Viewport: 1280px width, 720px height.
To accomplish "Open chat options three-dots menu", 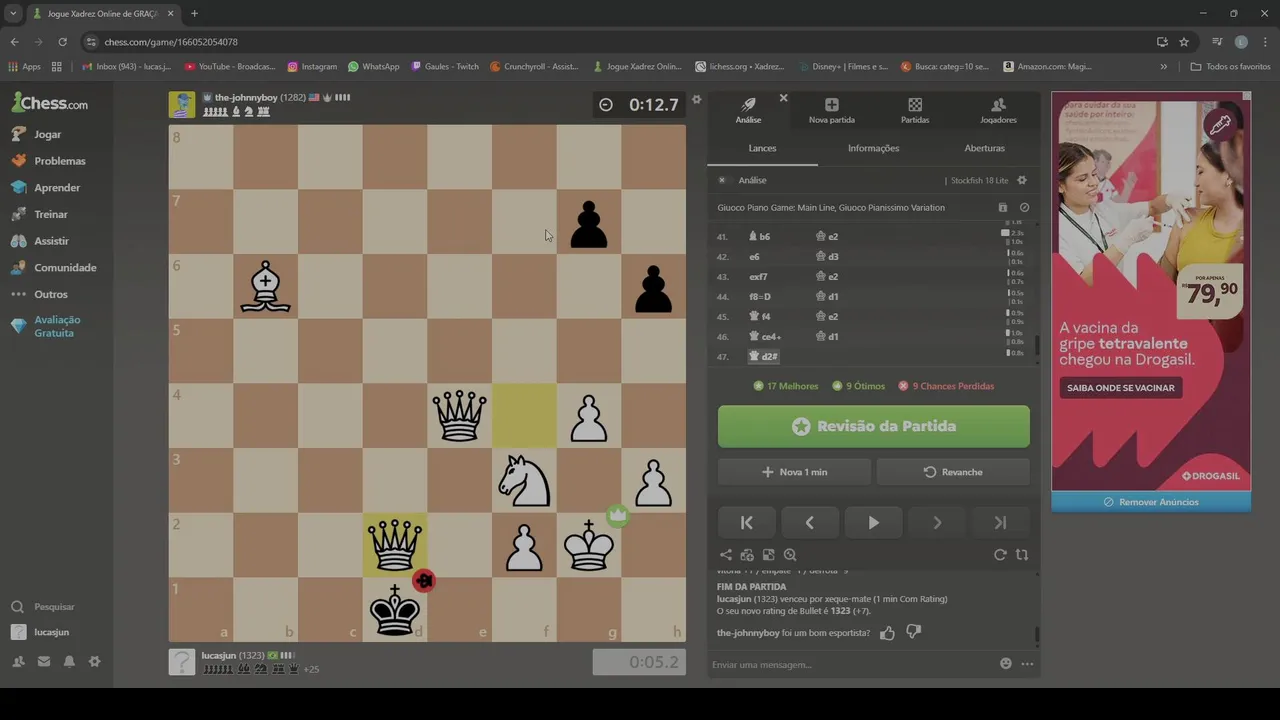I will (1027, 664).
